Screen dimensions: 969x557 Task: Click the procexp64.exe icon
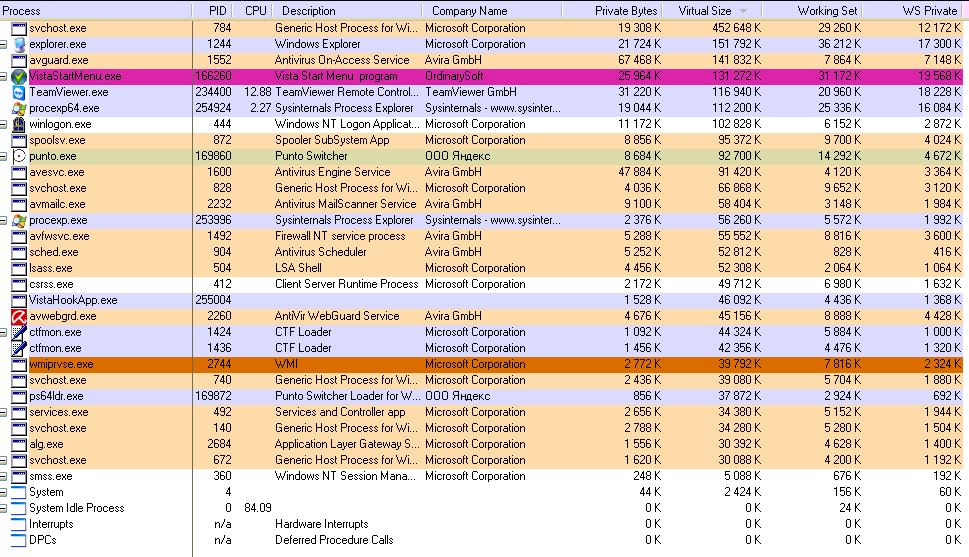[x=19, y=108]
